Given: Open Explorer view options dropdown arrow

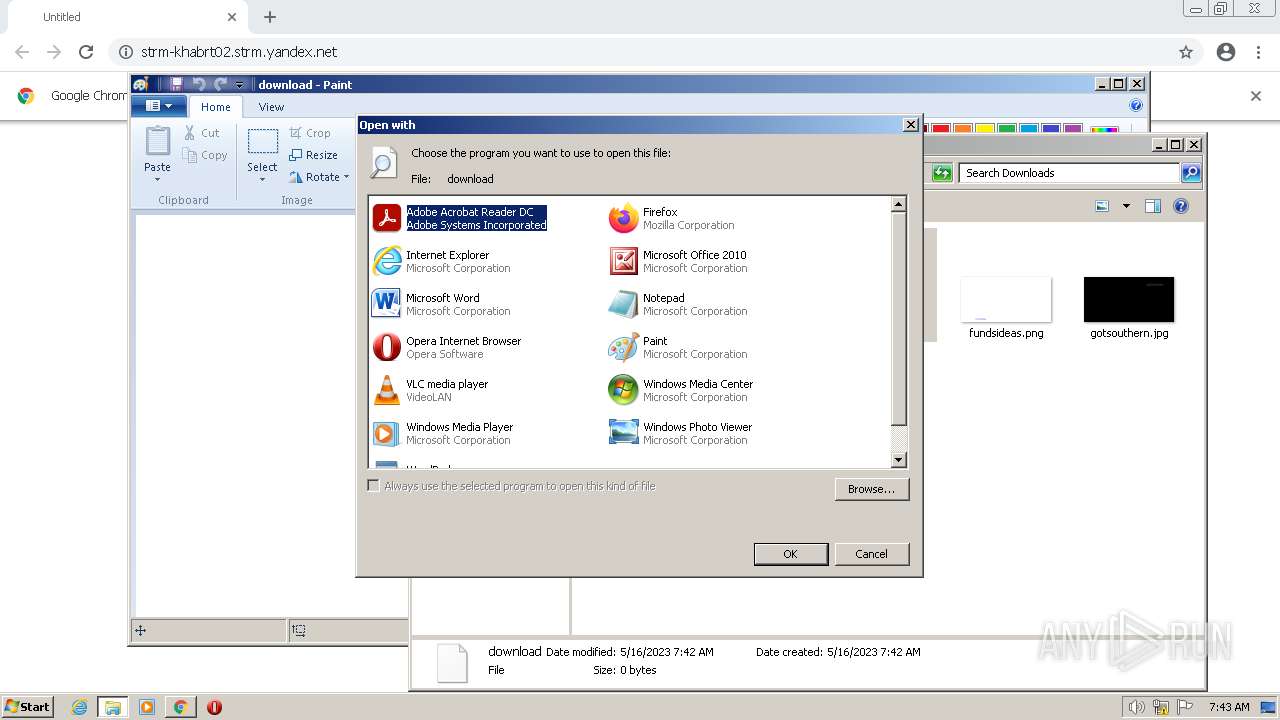Looking at the screenshot, I should 1126,206.
